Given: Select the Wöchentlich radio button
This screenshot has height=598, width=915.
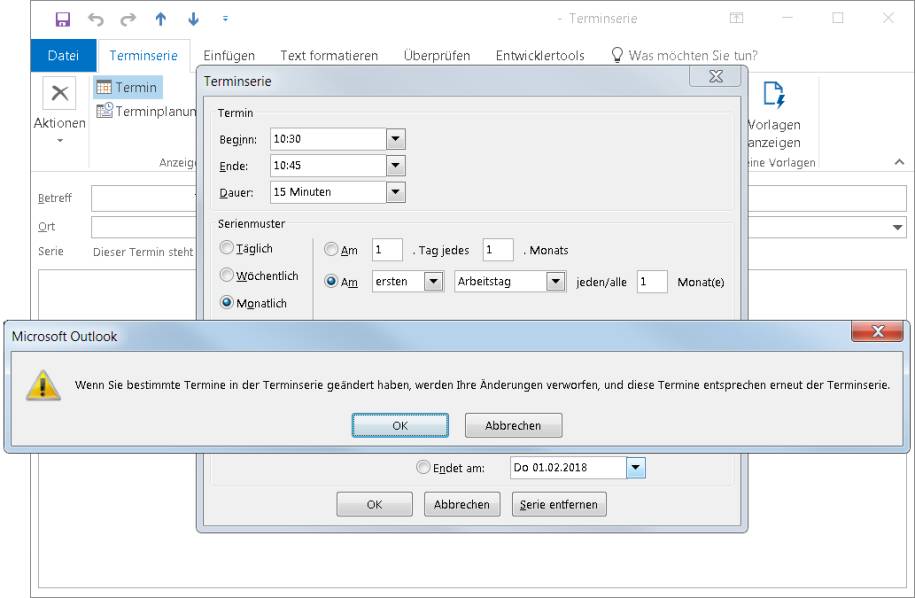Looking at the screenshot, I should pos(229,276).
